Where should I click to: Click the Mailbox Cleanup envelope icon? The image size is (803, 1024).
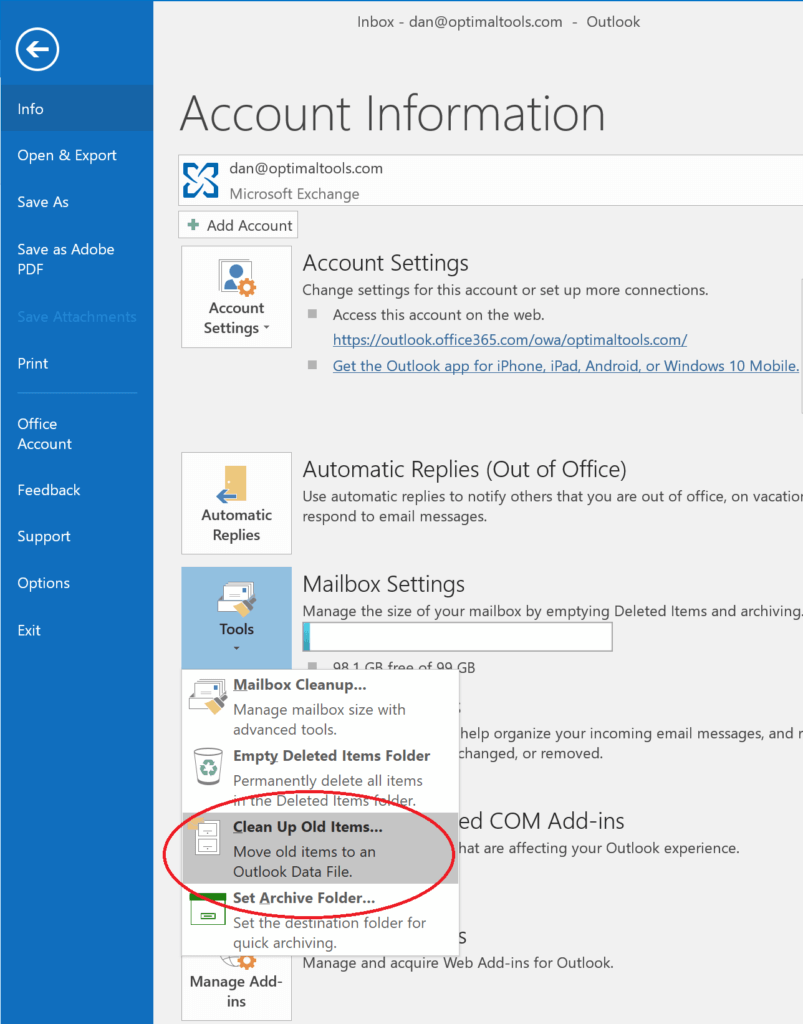click(208, 696)
